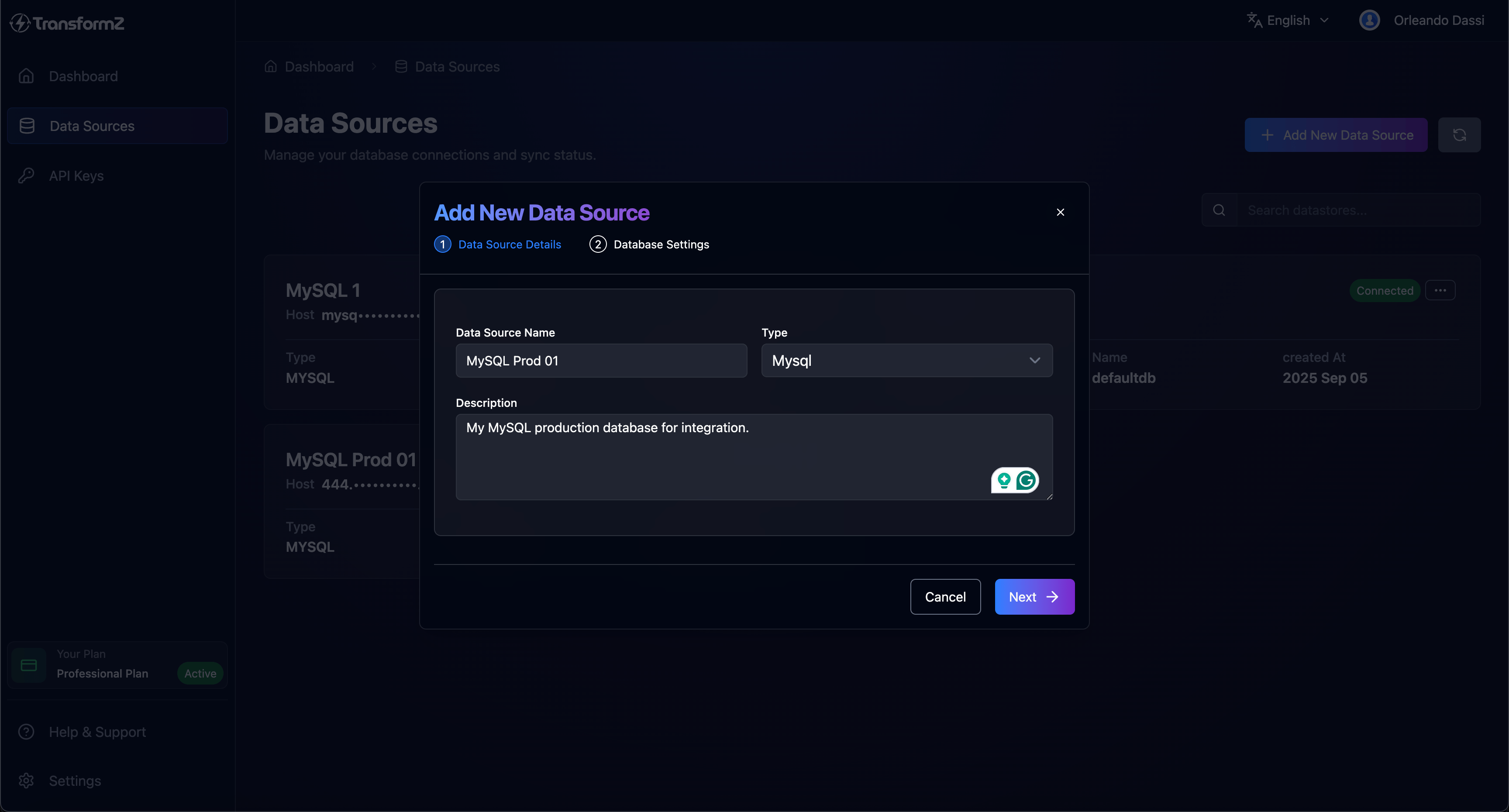Click the TransformZ logo icon
Image resolution: width=1509 pixels, height=812 pixels.
click(x=21, y=23)
